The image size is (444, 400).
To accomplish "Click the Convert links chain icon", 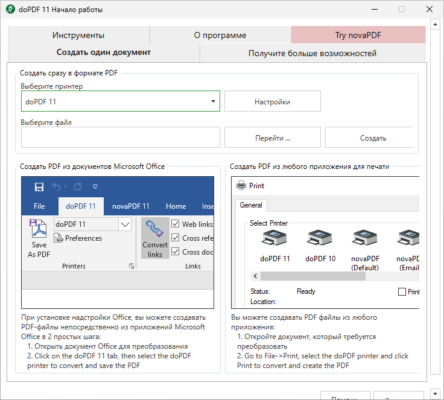I will [x=155, y=229].
